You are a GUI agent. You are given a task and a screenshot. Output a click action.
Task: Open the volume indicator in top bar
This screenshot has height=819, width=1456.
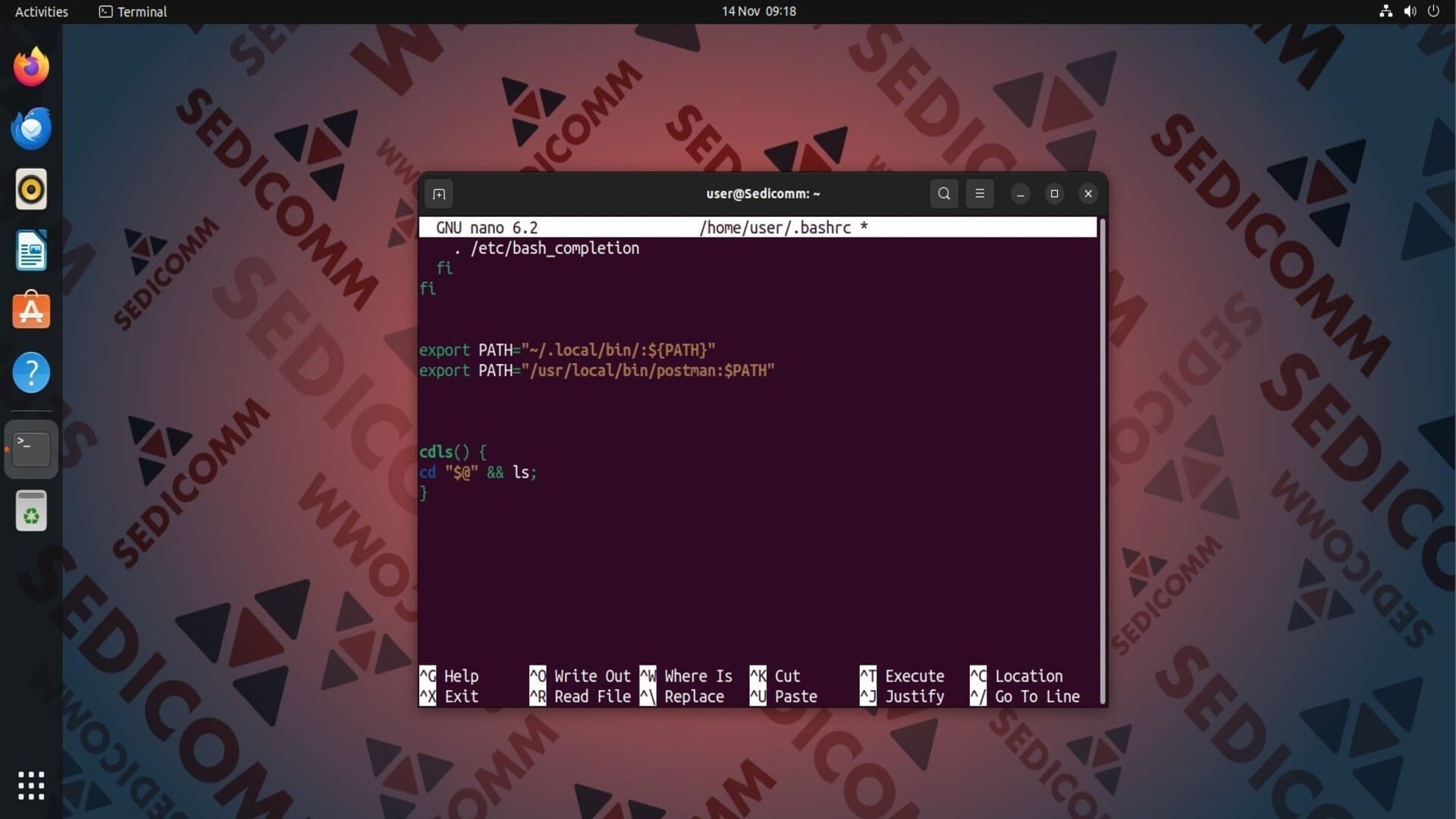pyautogui.click(x=1410, y=11)
